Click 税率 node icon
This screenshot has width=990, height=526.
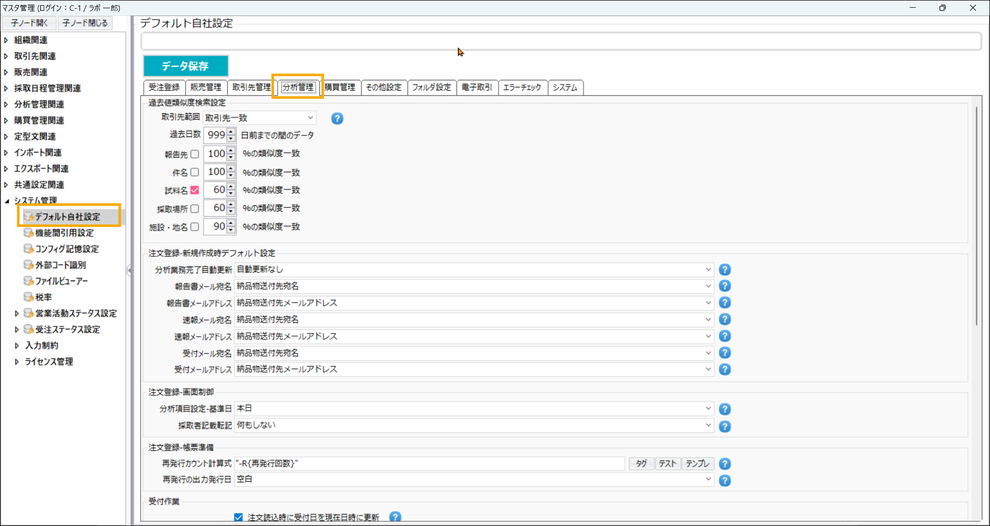pos(28,297)
